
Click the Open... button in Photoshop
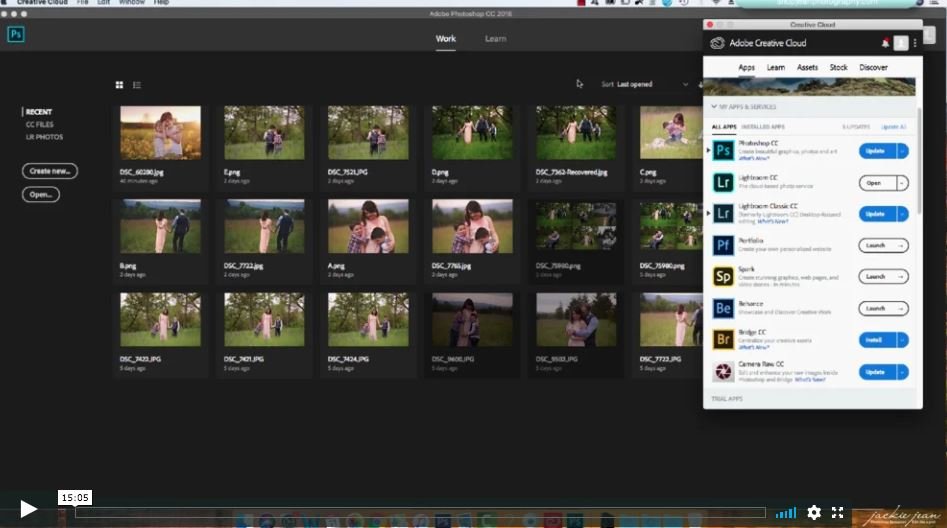click(41, 195)
